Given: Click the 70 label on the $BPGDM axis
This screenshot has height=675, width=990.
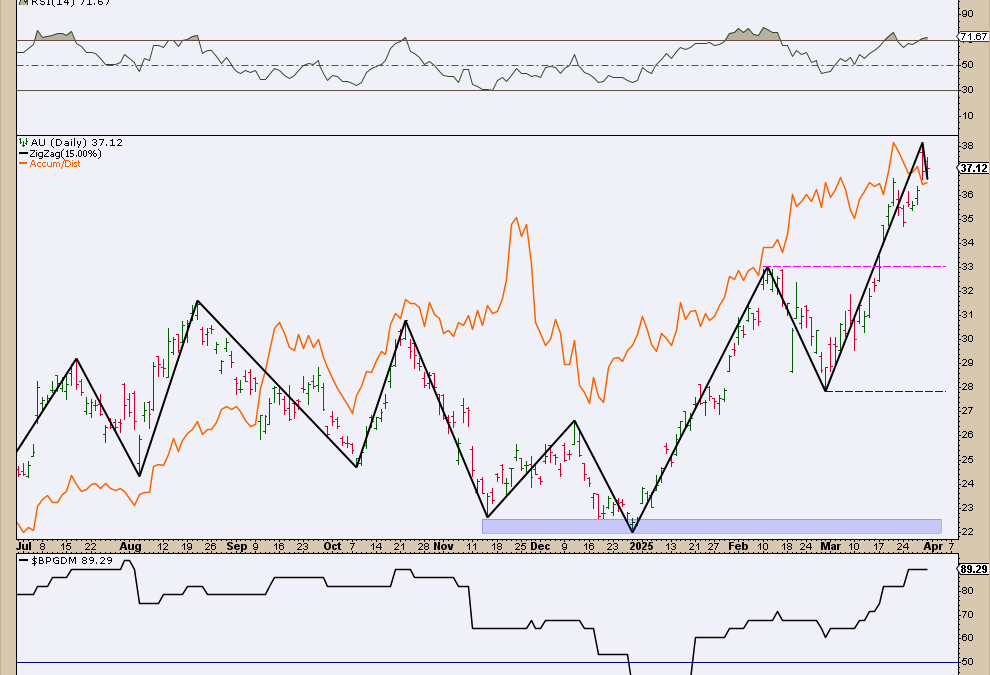Looking at the screenshot, I should pyautogui.click(x=967, y=614).
